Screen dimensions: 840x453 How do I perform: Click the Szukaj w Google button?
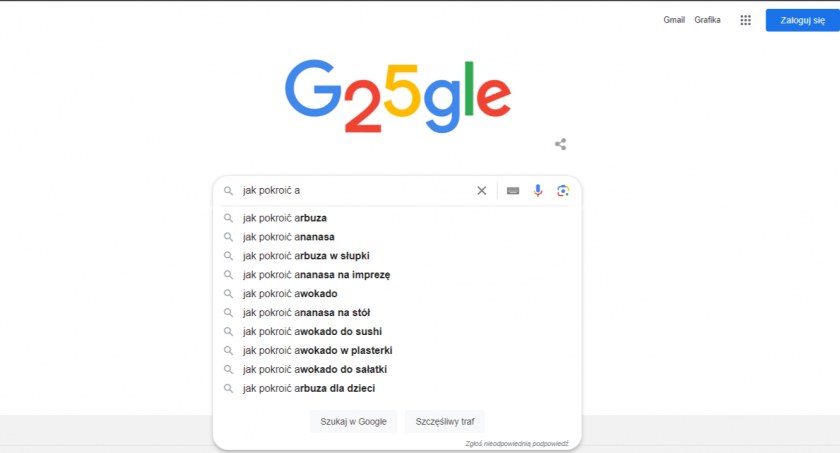[x=353, y=421]
